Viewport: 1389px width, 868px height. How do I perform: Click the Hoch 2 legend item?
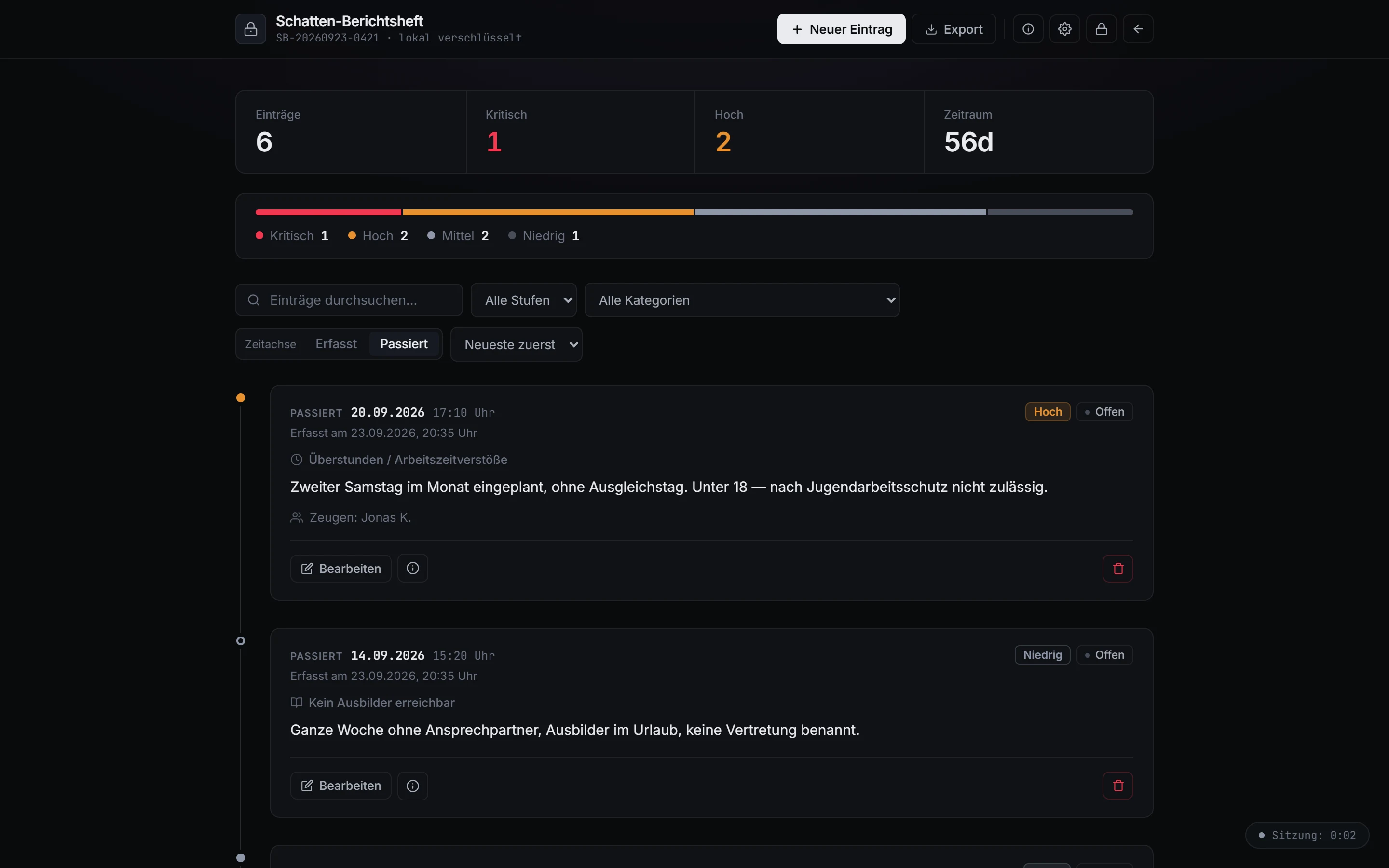(378, 236)
